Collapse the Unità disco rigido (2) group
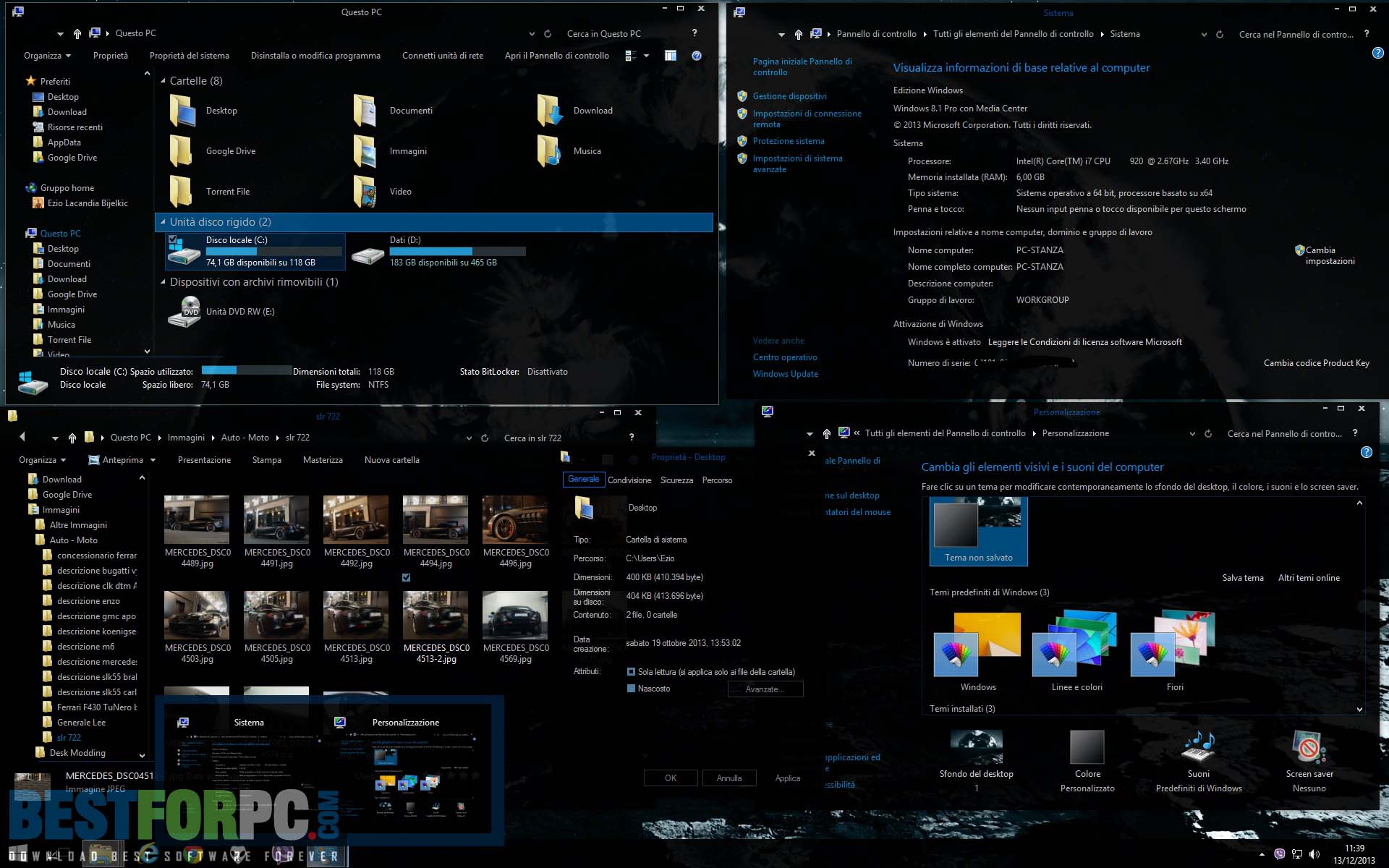Viewport: 1389px width, 868px height. point(163,222)
